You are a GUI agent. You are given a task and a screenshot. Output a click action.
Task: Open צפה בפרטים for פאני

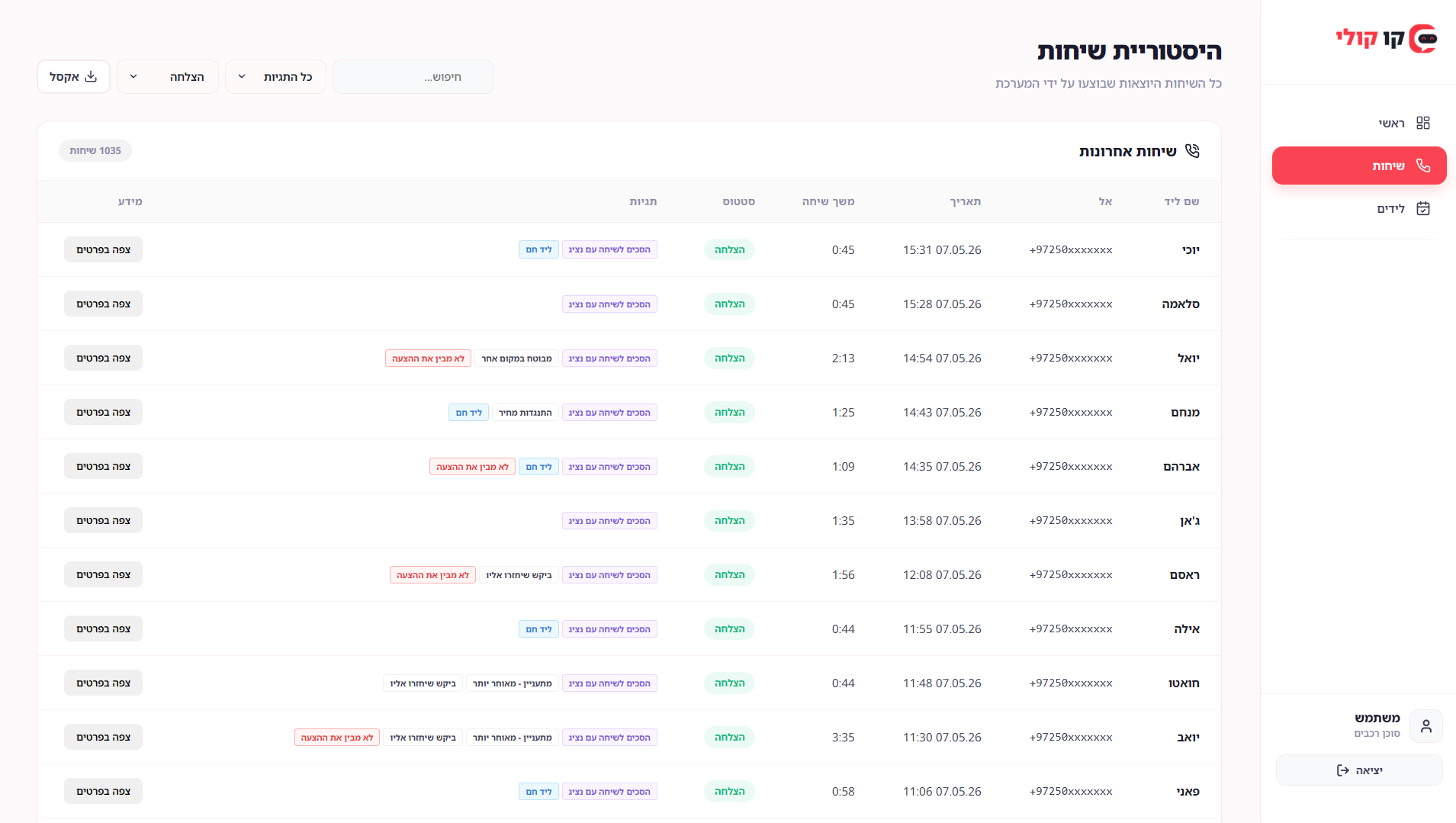point(103,791)
